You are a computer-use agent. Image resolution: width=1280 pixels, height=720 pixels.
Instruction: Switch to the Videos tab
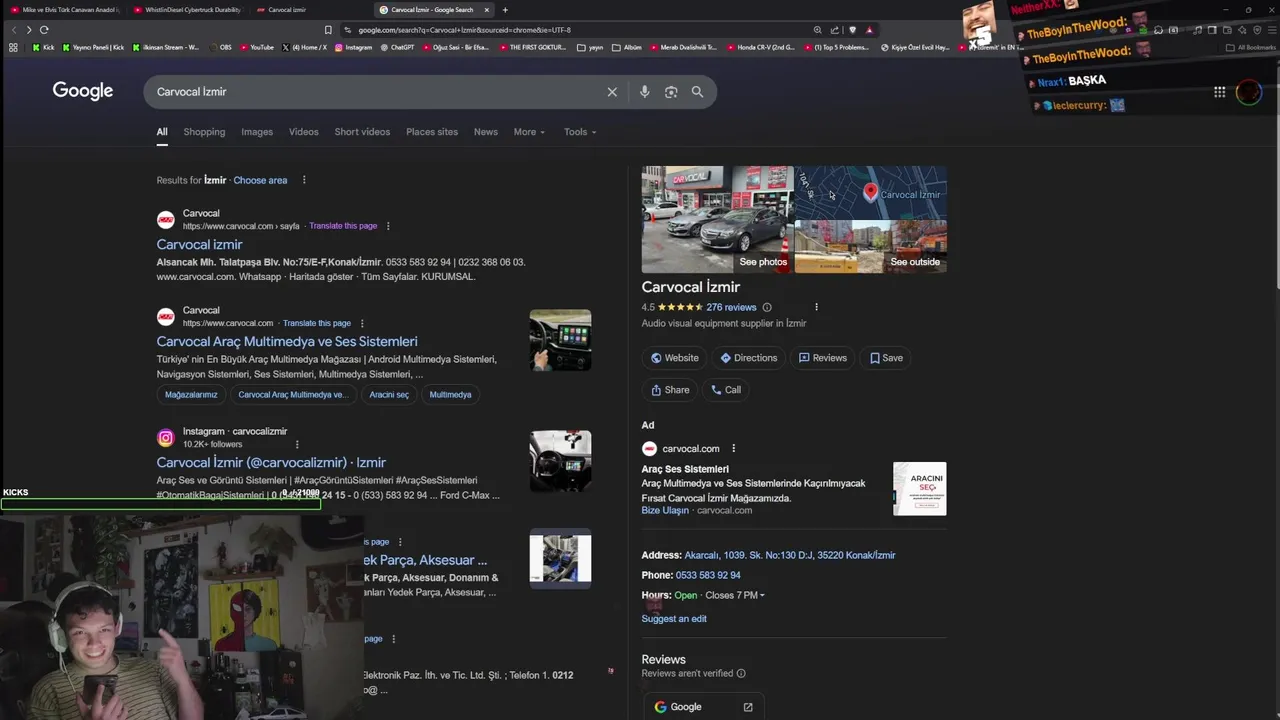coord(304,132)
